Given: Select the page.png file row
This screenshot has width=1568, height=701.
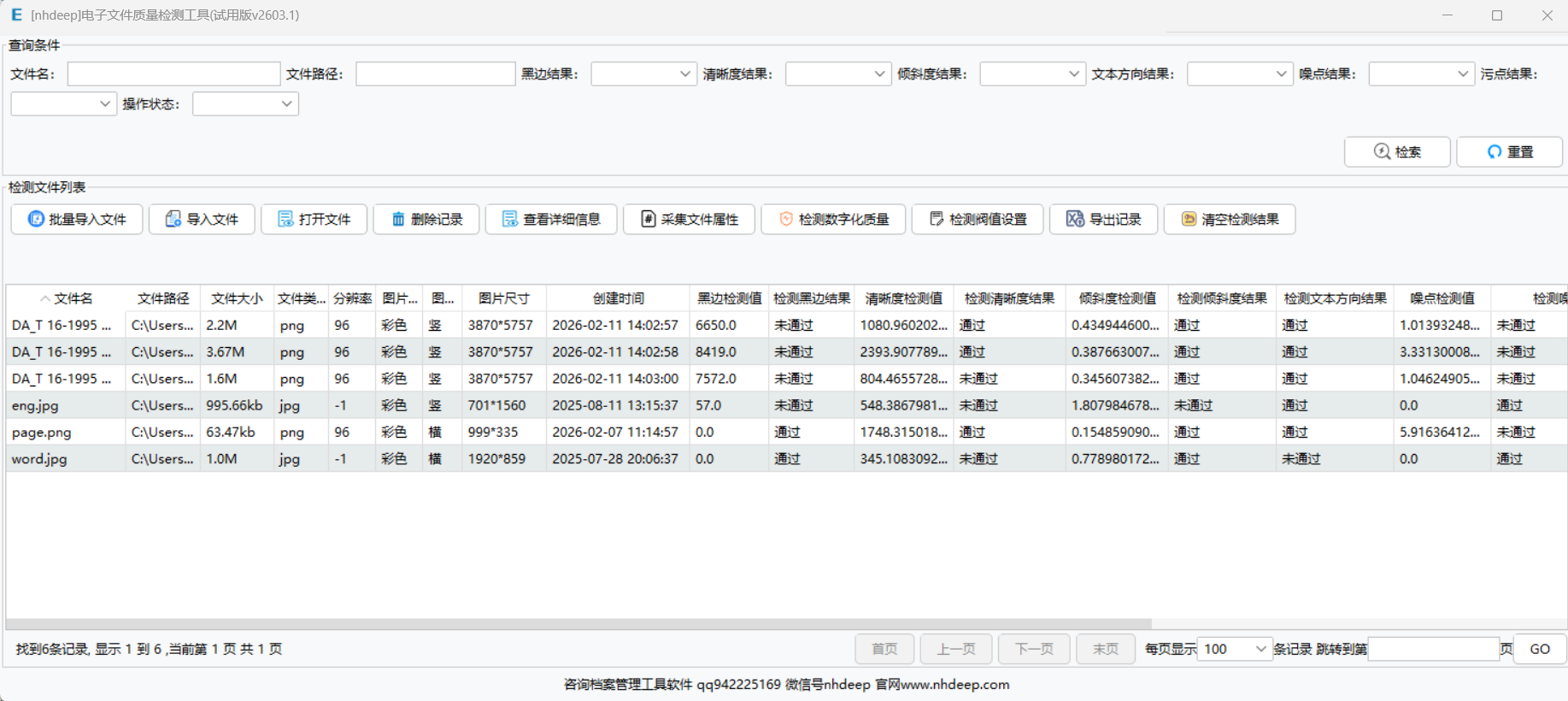Looking at the screenshot, I should pos(786,432).
